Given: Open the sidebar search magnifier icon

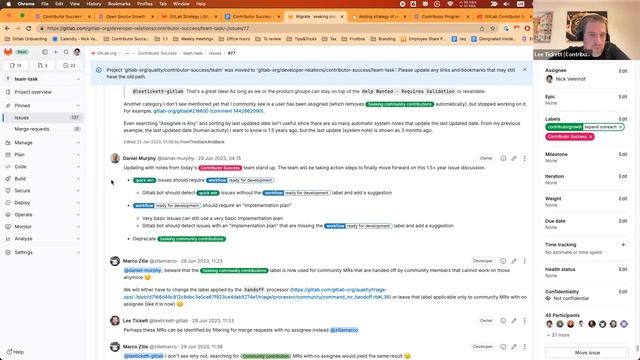Looking at the screenshot, I should pos(66,52).
